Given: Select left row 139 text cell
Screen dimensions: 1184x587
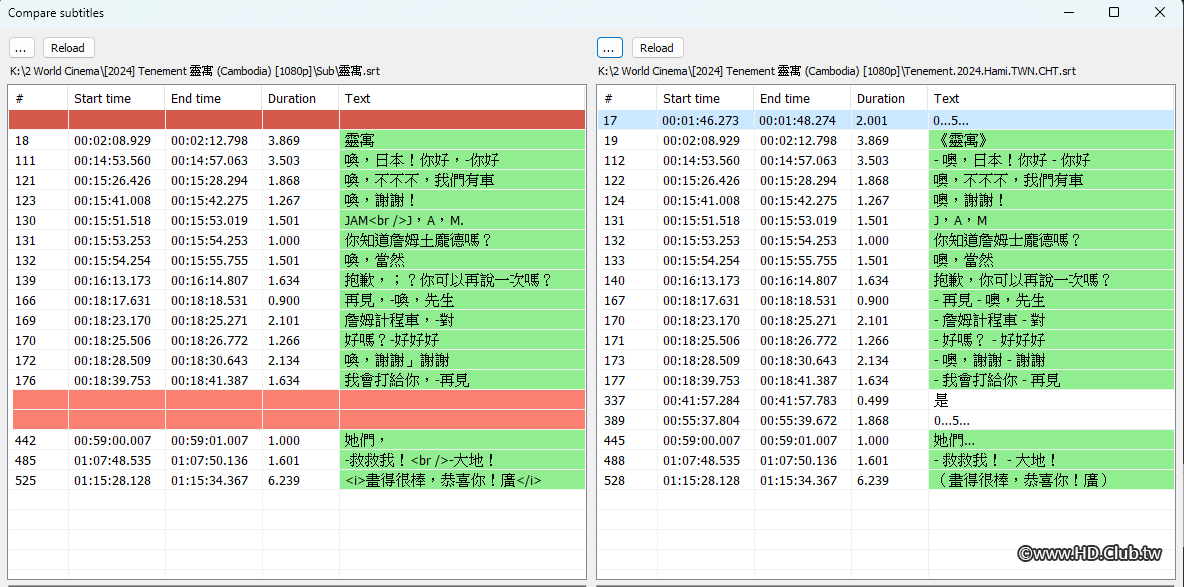Looking at the screenshot, I should click(462, 280).
